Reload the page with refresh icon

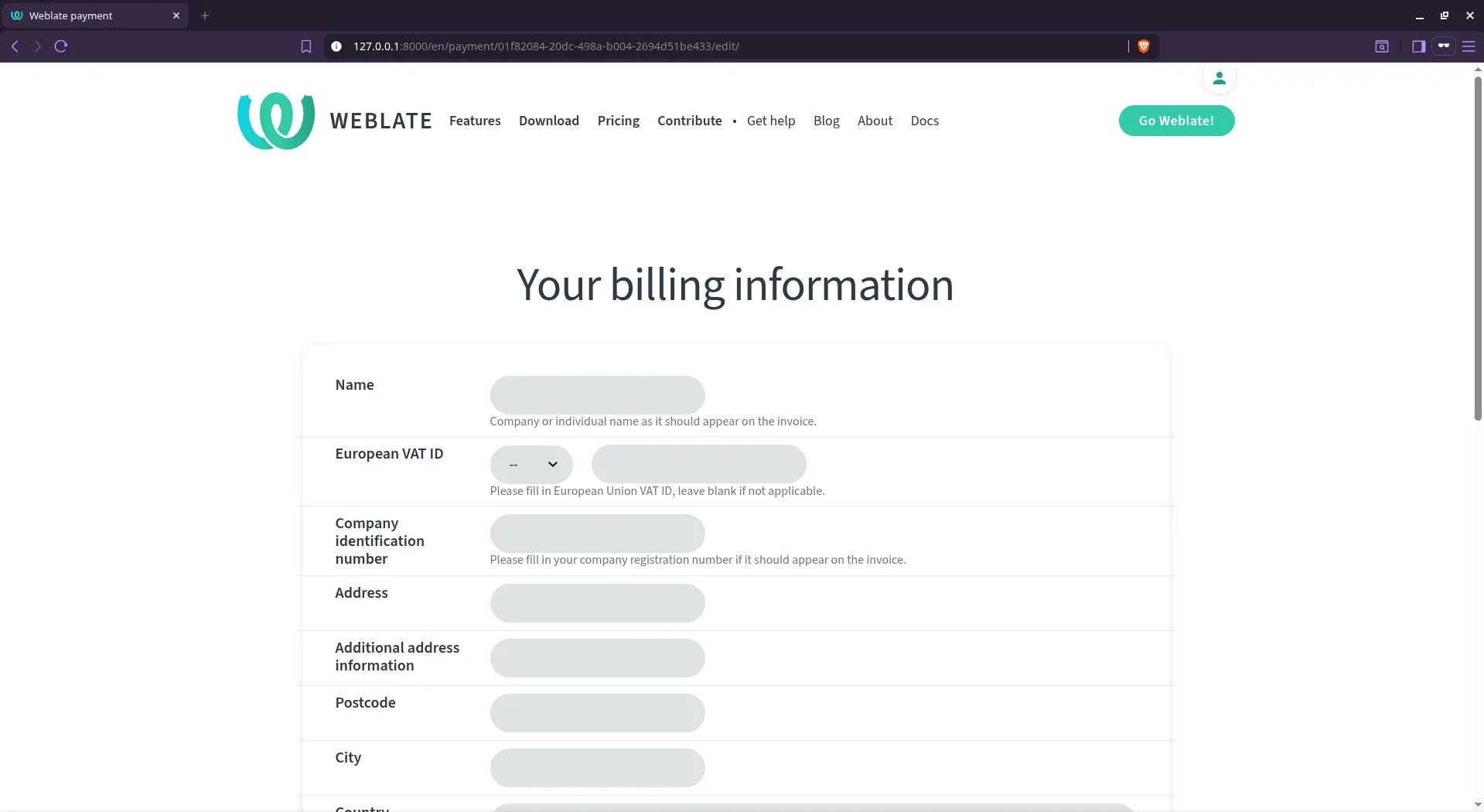click(x=61, y=46)
